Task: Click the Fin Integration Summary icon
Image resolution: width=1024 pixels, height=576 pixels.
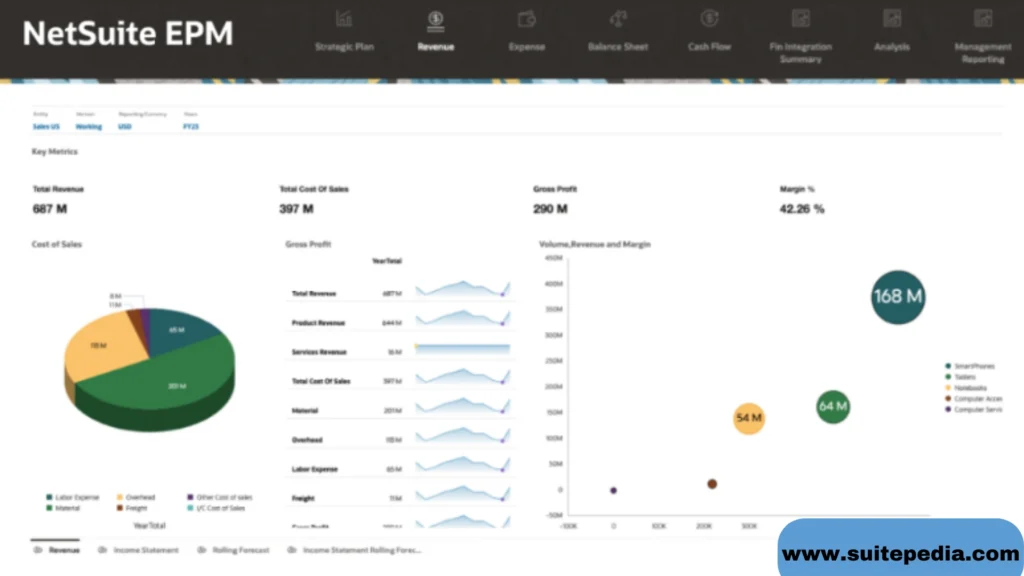Action: pyautogui.click(x=800, y=19)
